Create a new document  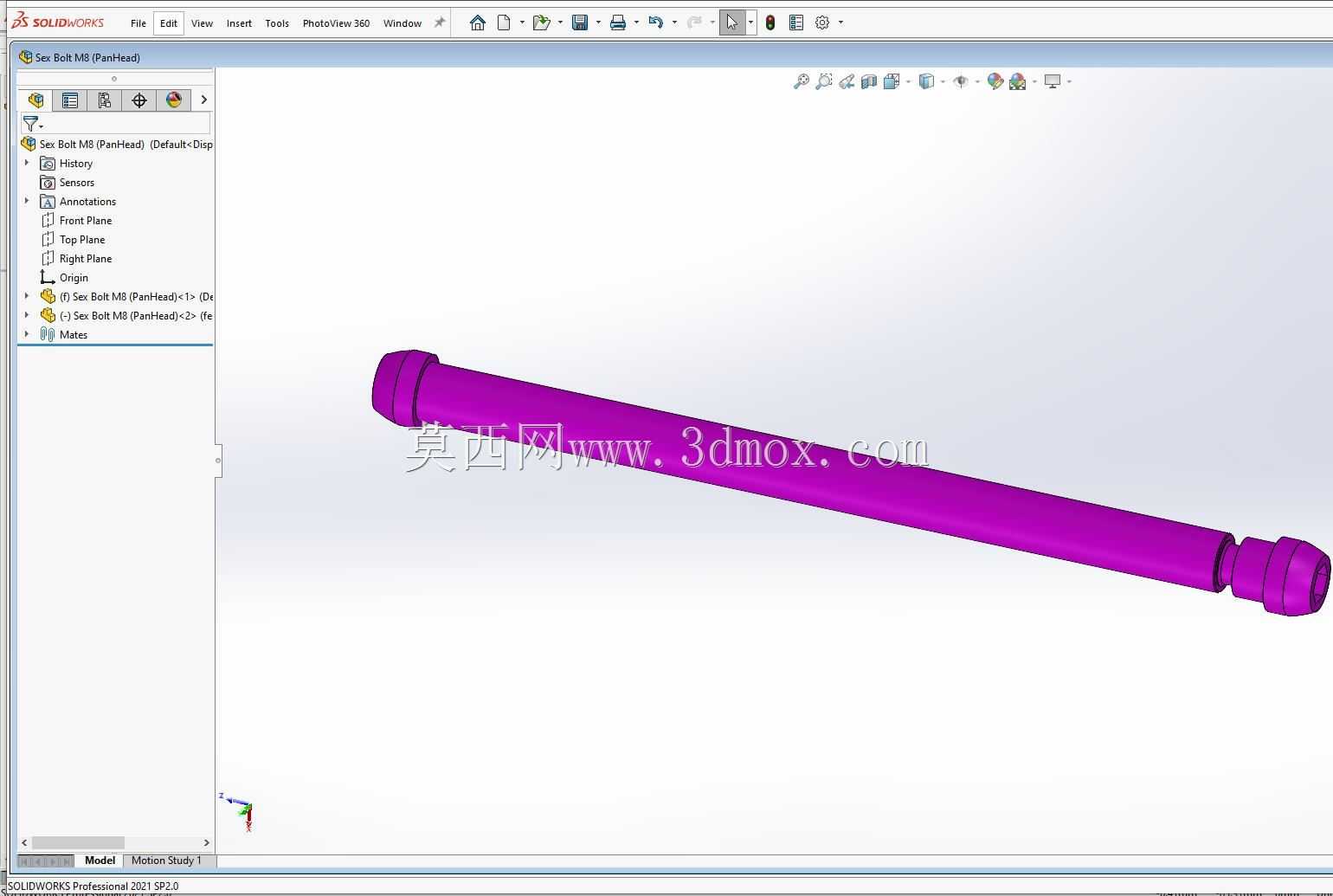(504, 23)
